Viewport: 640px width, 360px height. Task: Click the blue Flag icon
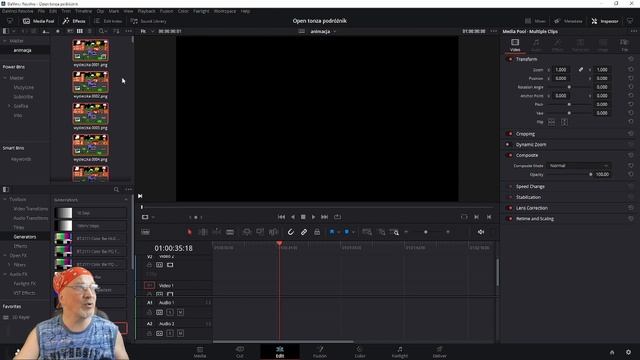tap(332, 232)
